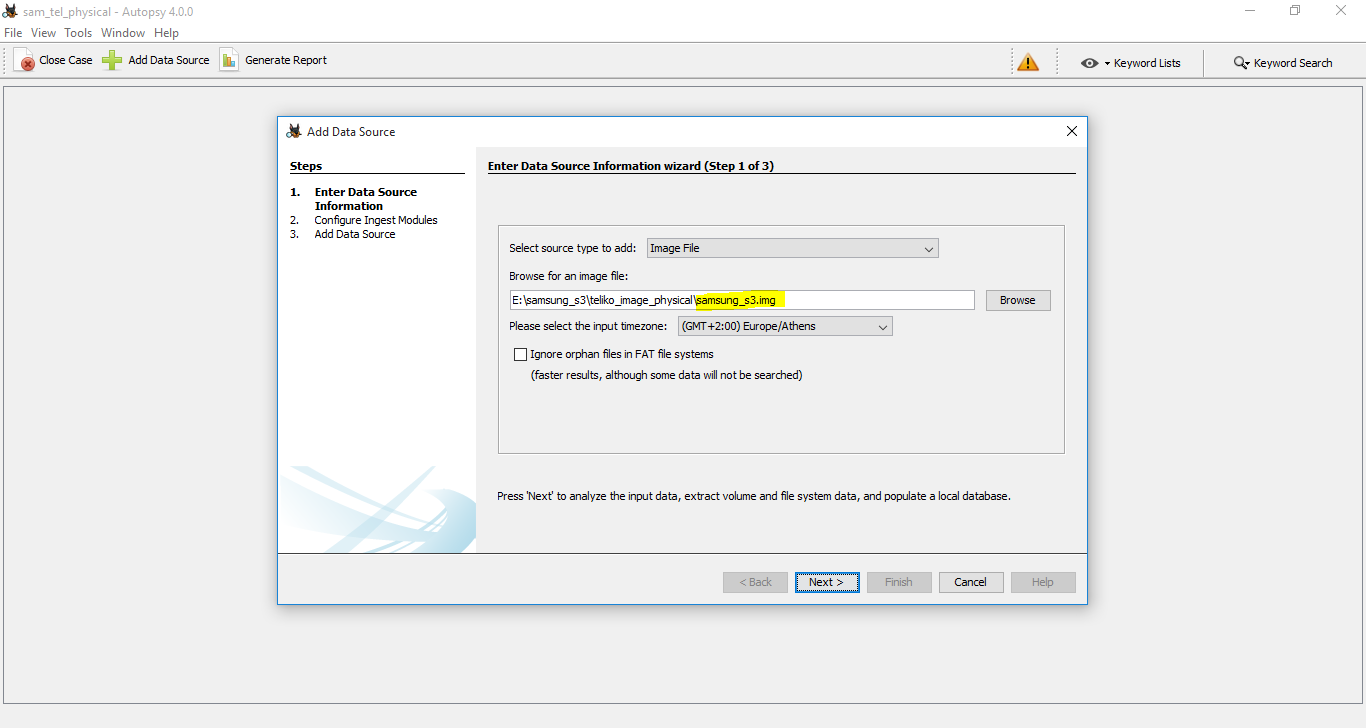Click the Generate Report chart icon

229,60
